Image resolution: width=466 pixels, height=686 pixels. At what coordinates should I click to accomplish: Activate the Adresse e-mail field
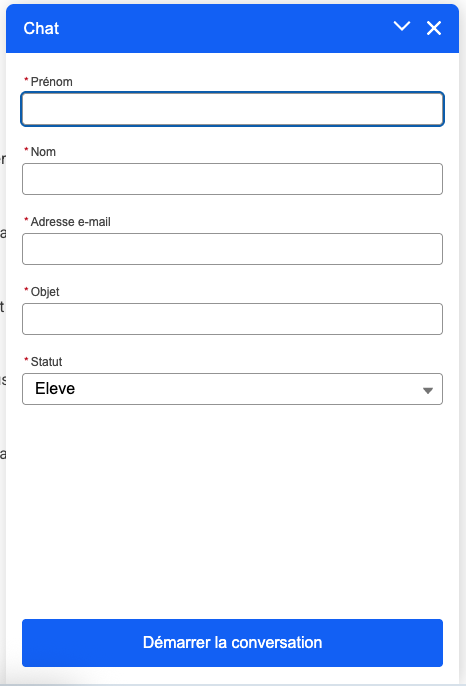[232, 249]
